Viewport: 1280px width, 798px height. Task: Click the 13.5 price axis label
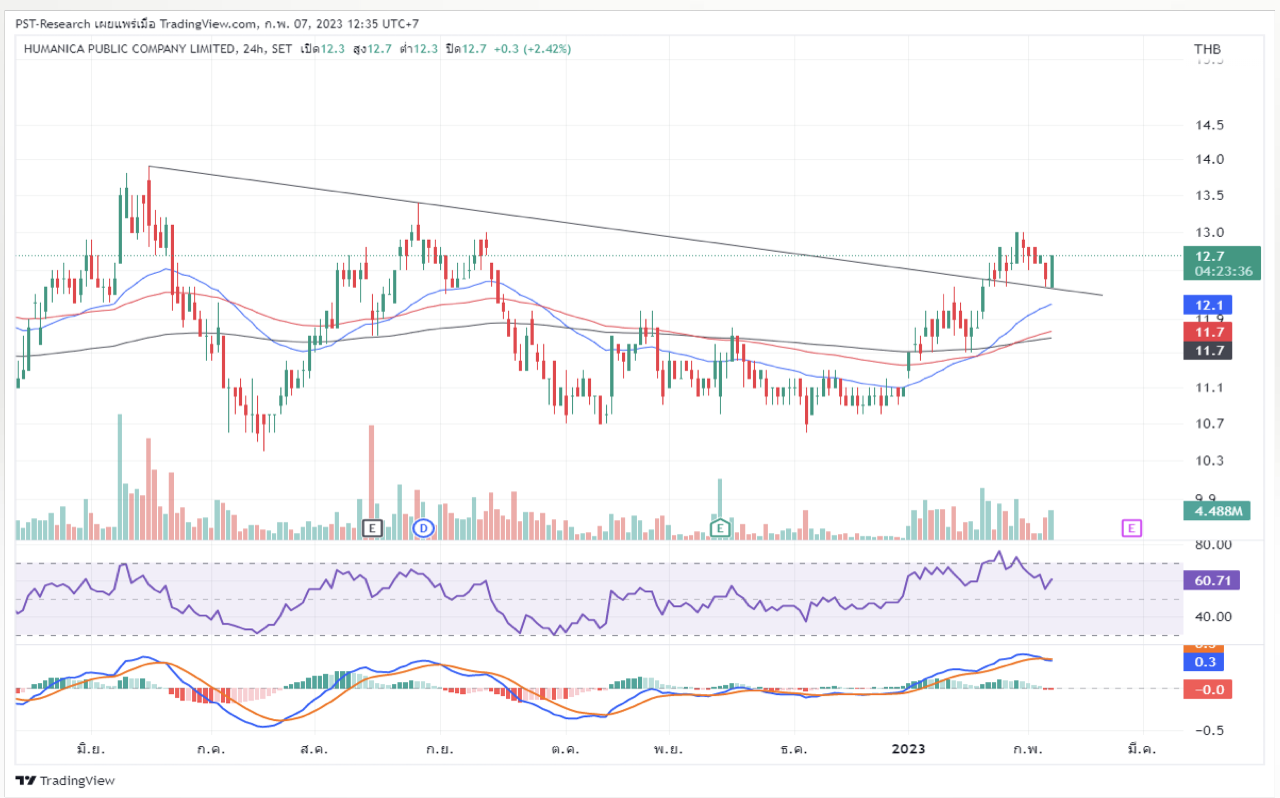click(x=1211, y=195)
